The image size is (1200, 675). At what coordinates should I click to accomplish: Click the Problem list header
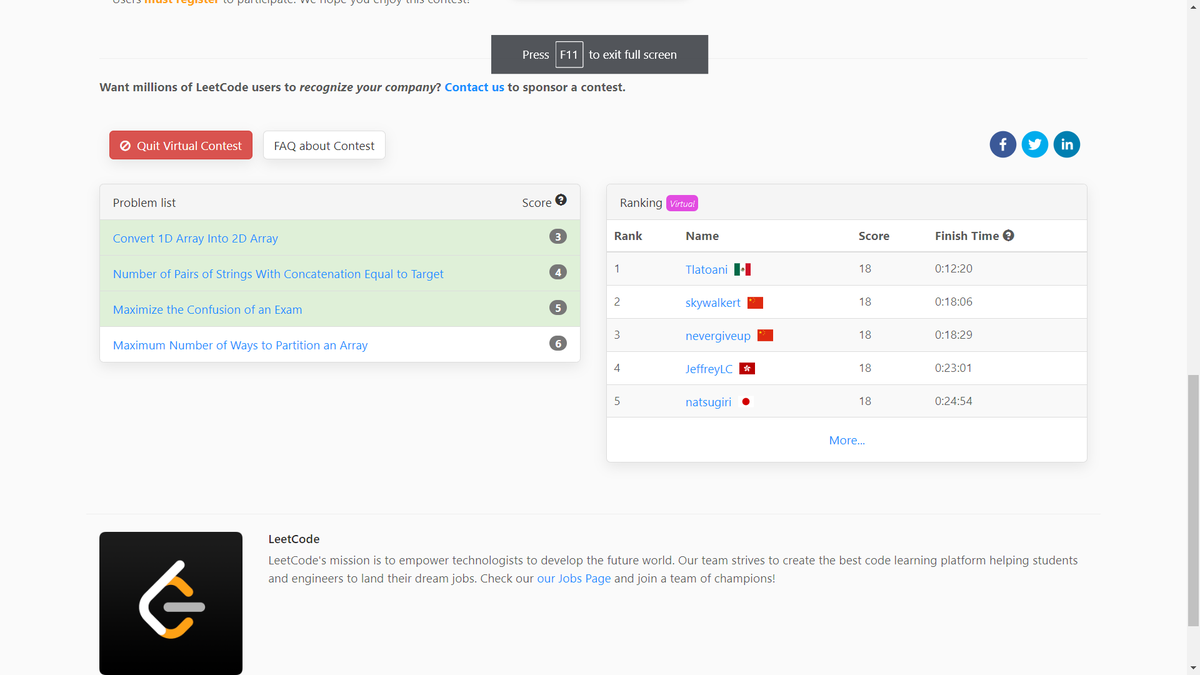pos(144,202)
